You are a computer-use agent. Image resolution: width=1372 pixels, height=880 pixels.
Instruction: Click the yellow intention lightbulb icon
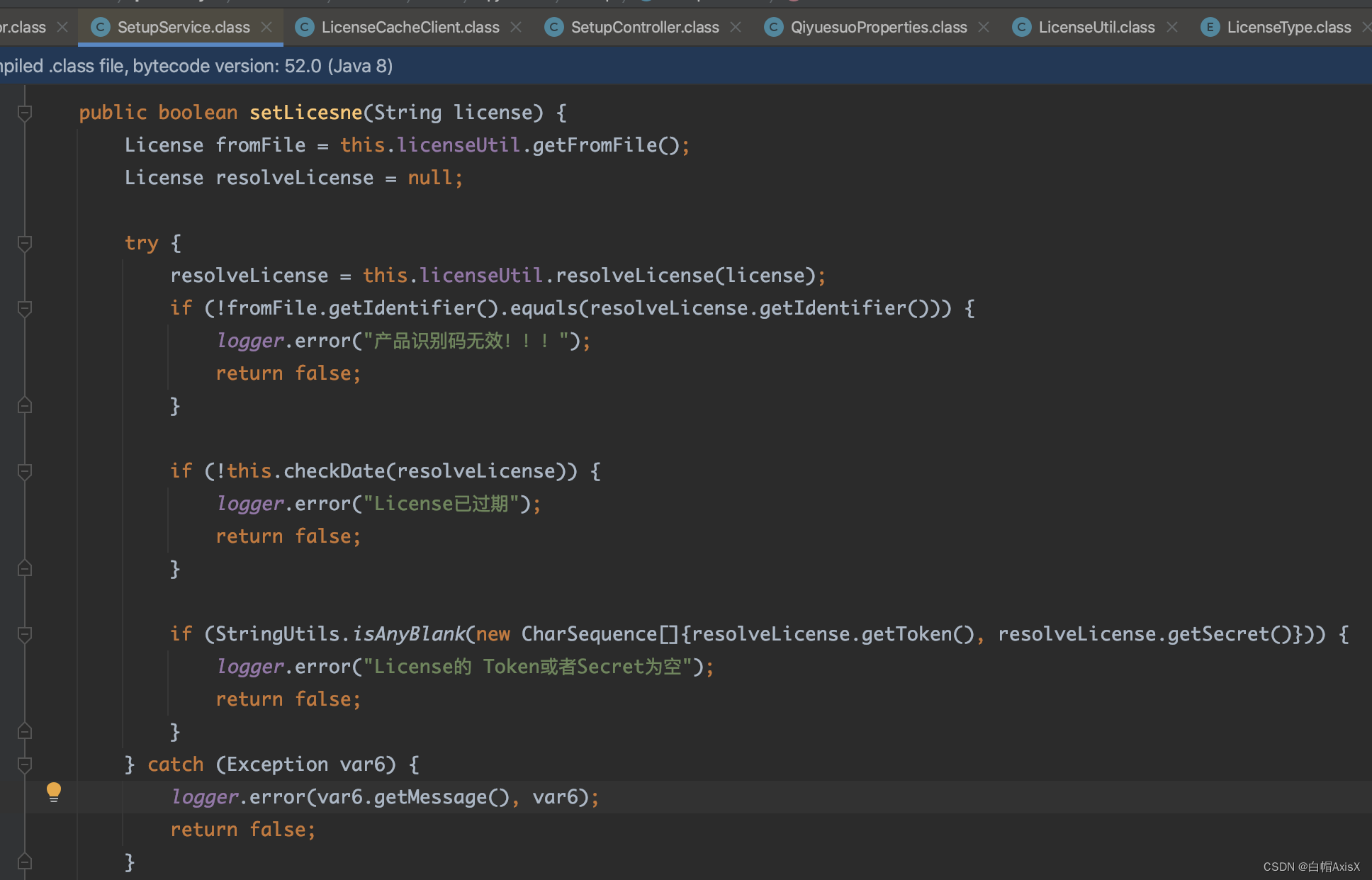click(54, 791)
